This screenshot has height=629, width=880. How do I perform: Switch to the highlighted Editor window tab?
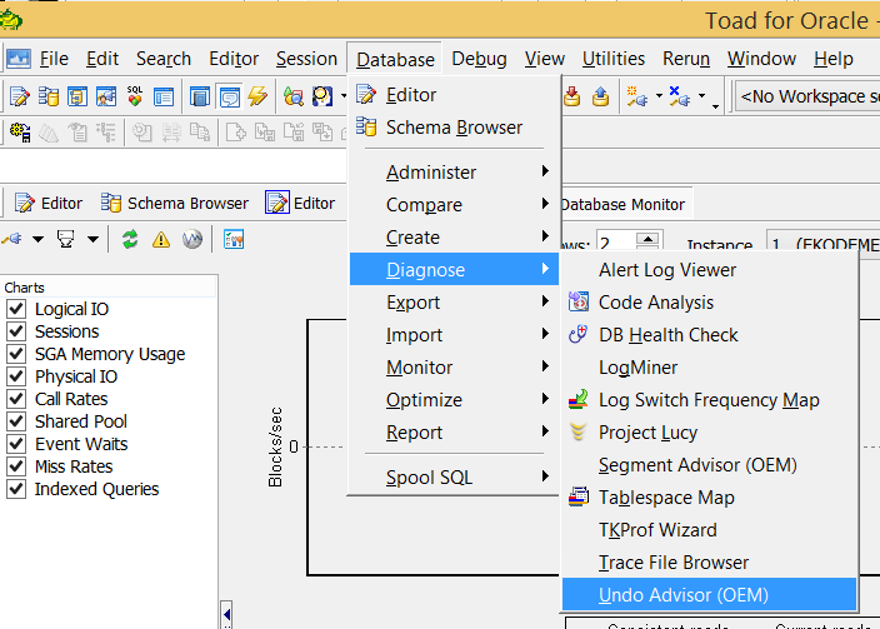[x=300, y=203]
